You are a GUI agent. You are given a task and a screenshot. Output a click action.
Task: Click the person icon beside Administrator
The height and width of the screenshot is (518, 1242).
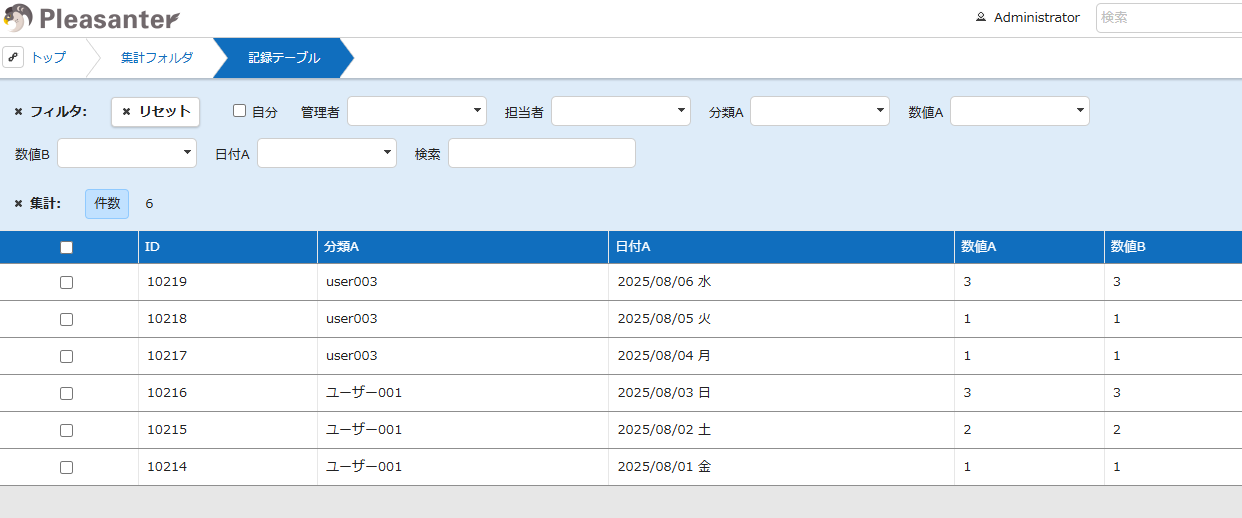(981, 18)
